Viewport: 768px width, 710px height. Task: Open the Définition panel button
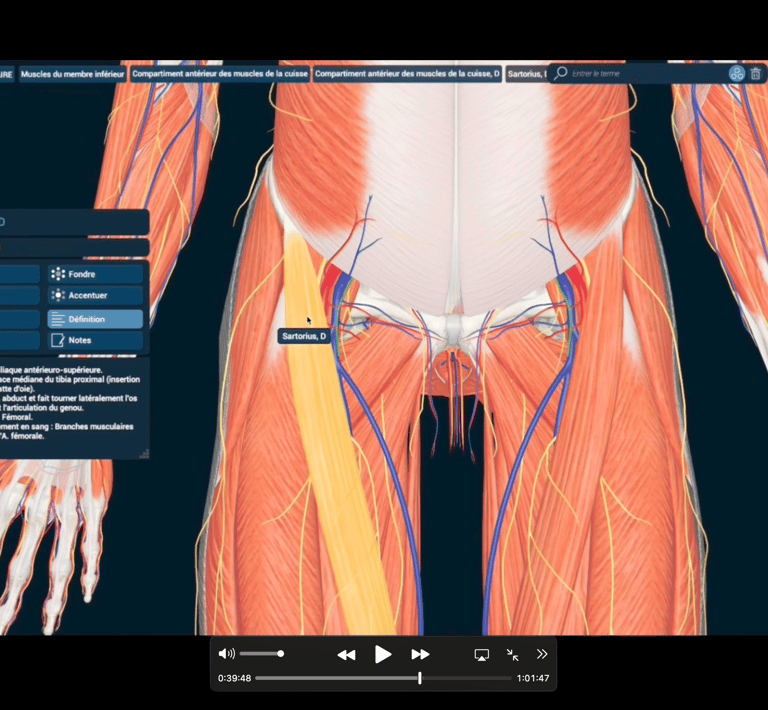click(x=96, y=319)
